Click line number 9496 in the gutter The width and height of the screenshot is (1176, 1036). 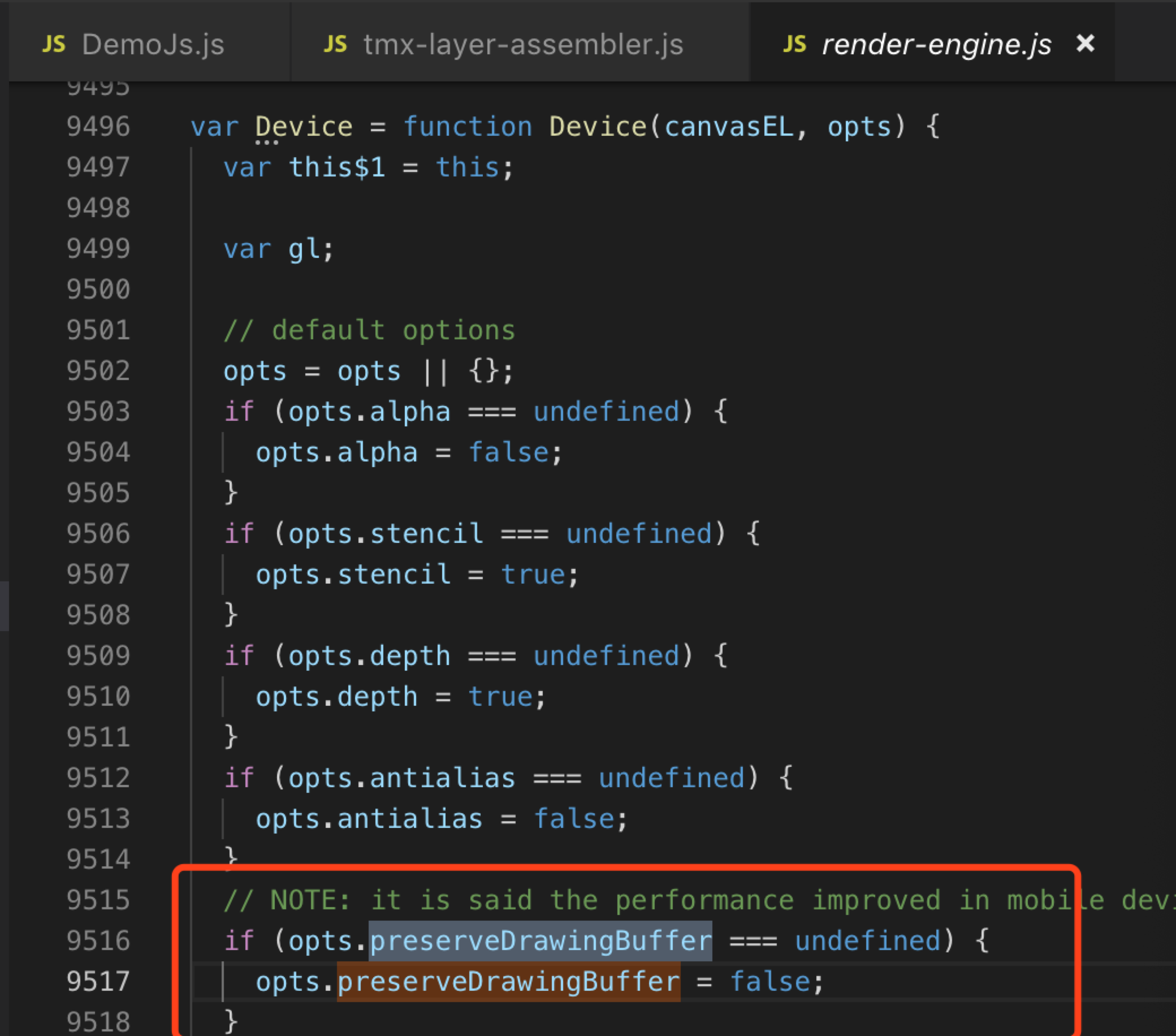pyautogui.click(x=98, y=127)
